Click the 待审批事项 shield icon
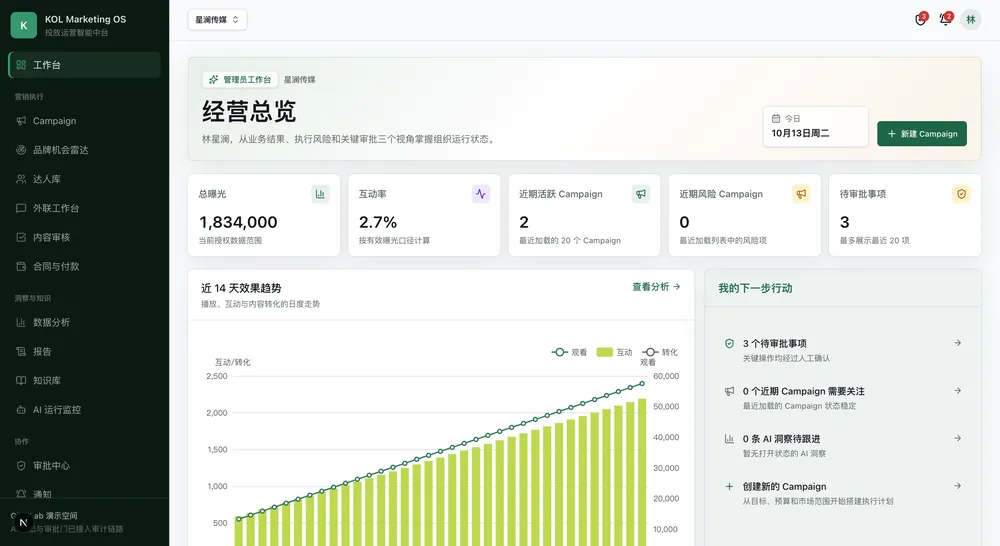 (961, 194)
